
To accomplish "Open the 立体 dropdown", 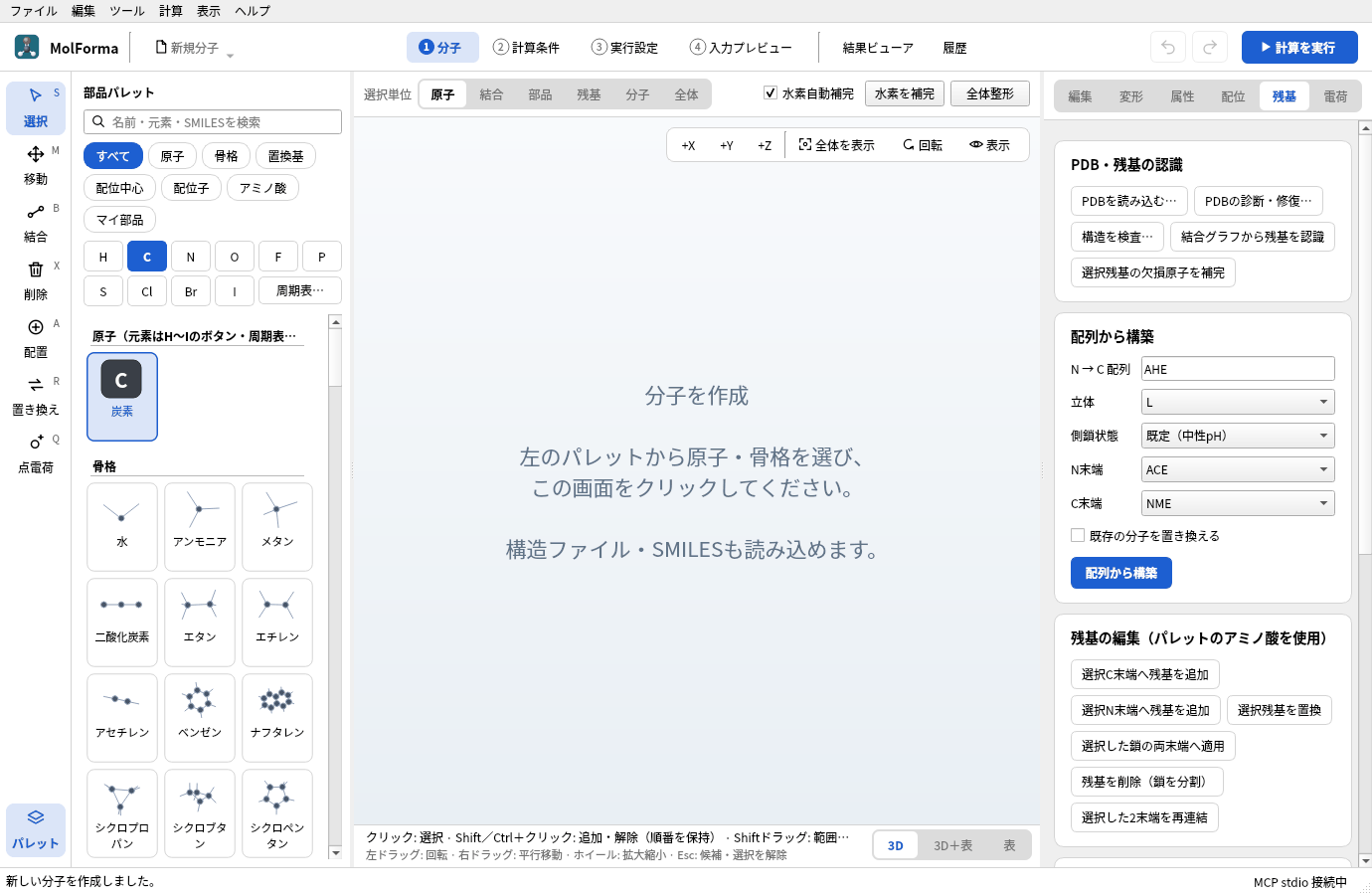I will coord(1238,402).
